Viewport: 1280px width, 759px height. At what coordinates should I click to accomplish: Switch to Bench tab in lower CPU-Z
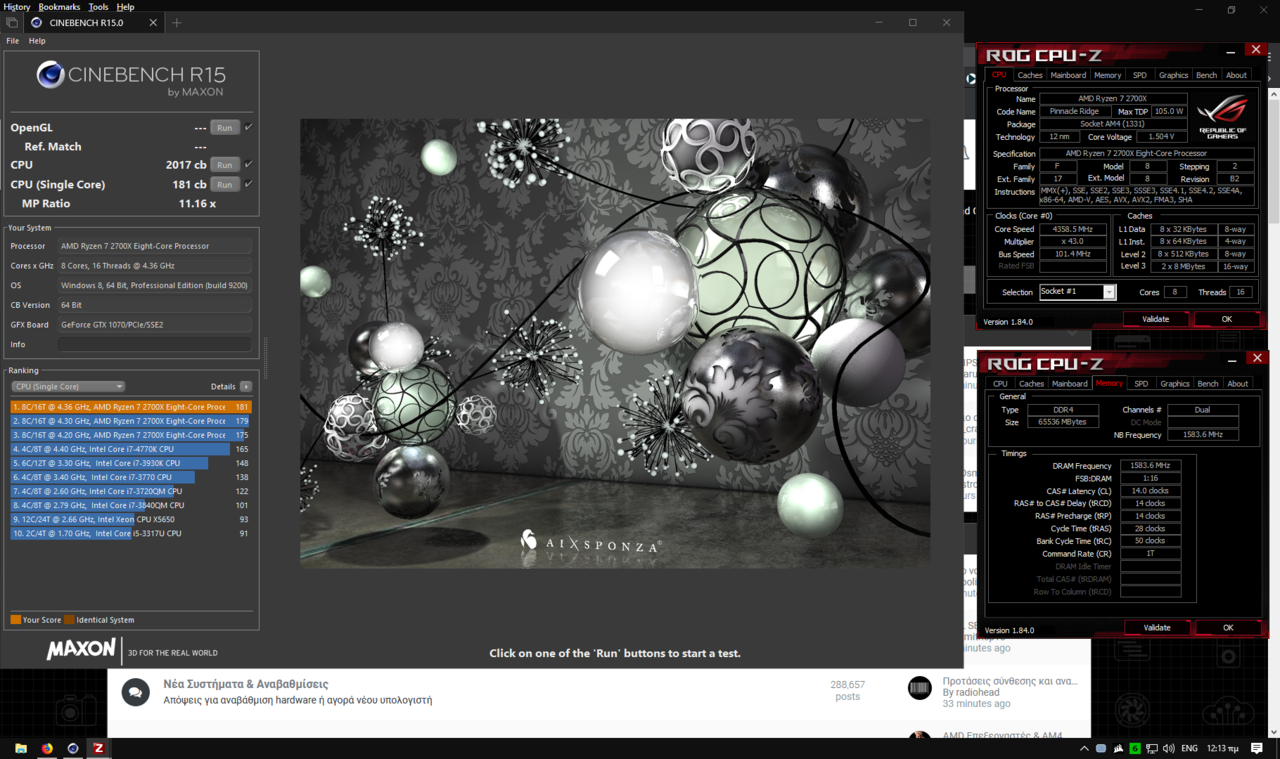(1208, 384)
